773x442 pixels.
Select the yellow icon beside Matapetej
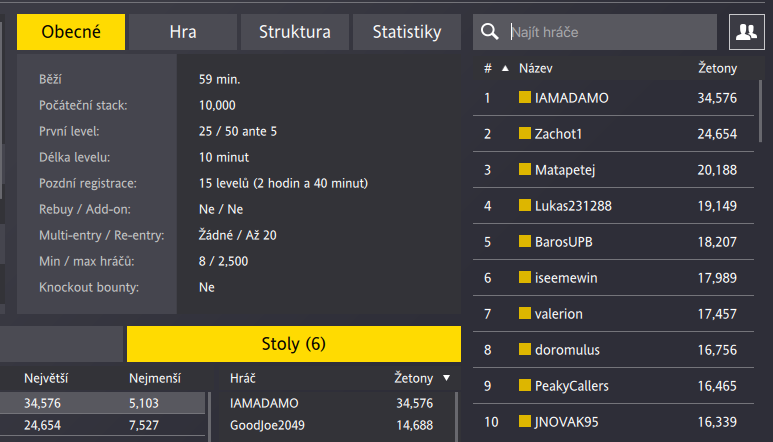point(525,170)
